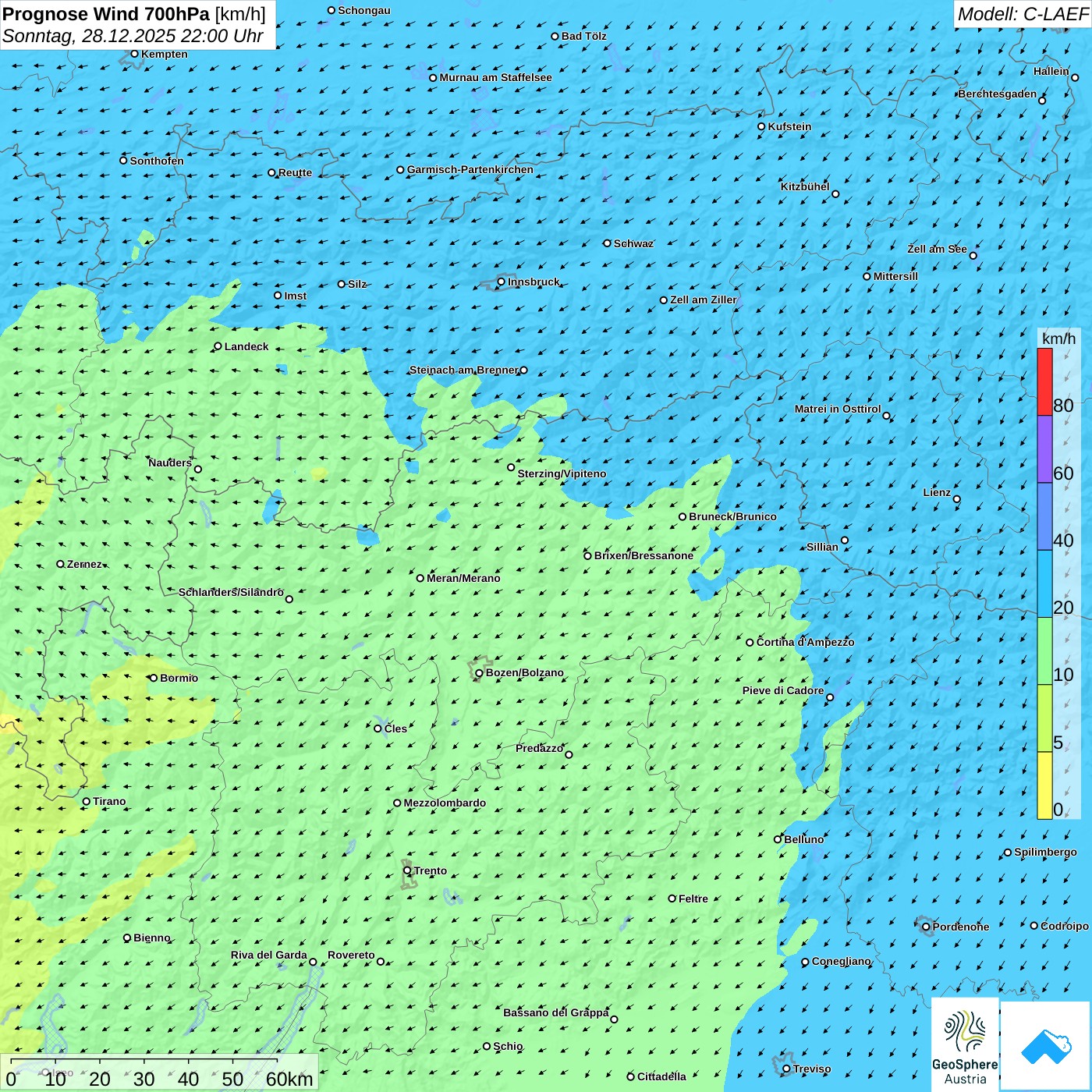Click the 'Meran/Merano' city label
This screenshot has width=1092, height=1092.
(463, 578)
